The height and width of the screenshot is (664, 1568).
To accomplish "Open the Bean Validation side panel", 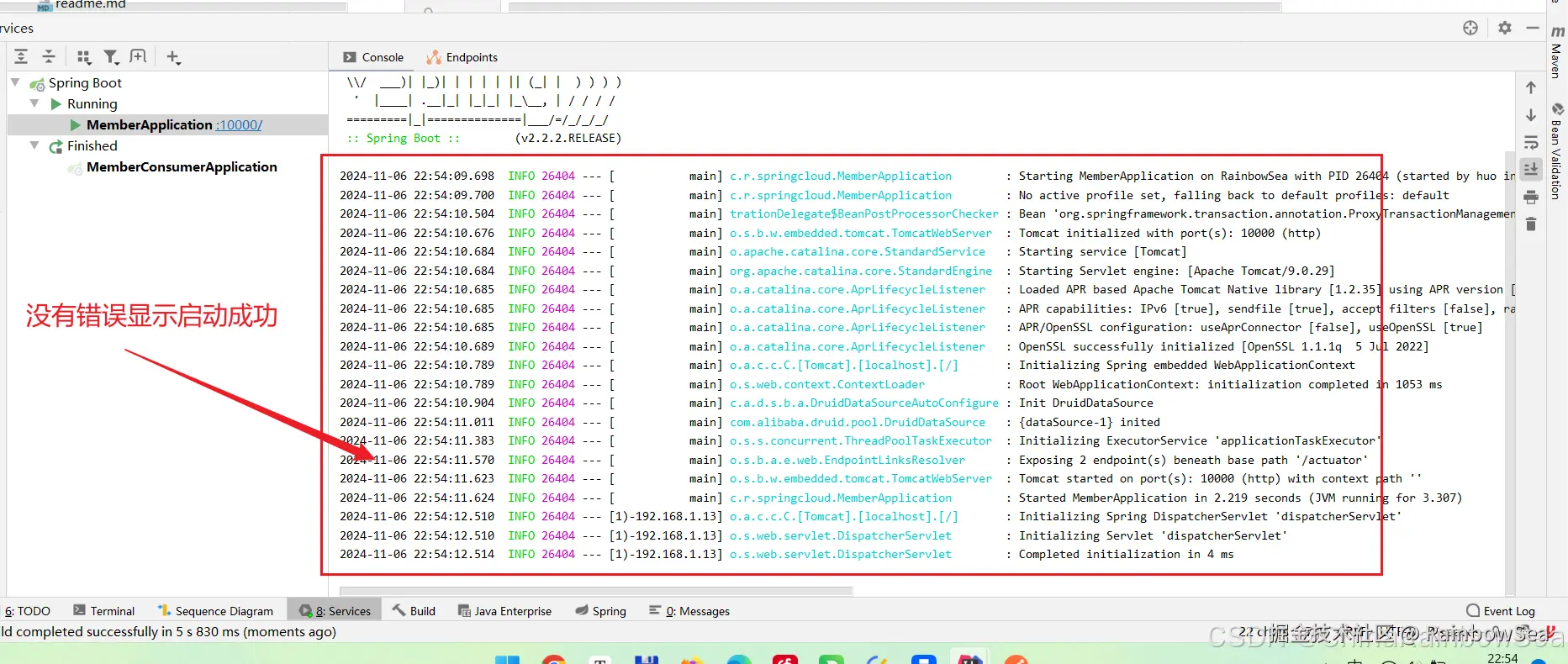I will click(x=1556, y=151).
